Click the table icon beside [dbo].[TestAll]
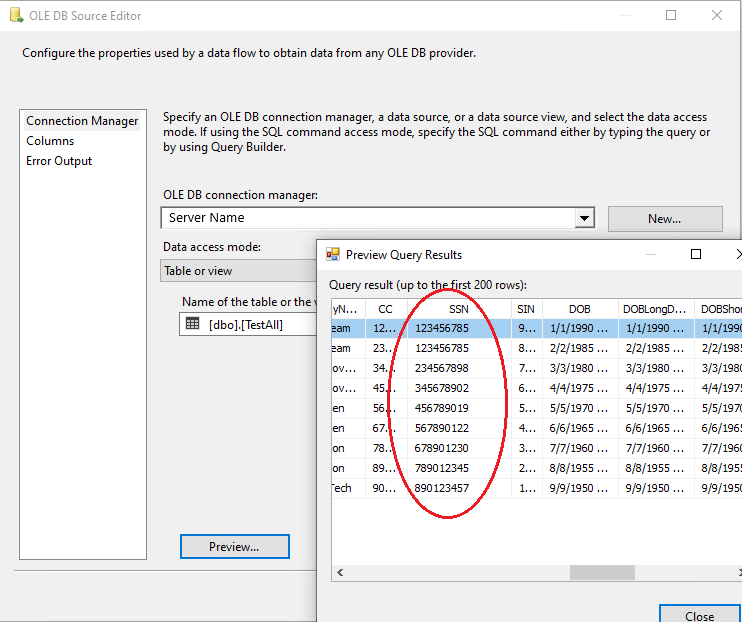This screenshot has width=742, height=622. 193,324
